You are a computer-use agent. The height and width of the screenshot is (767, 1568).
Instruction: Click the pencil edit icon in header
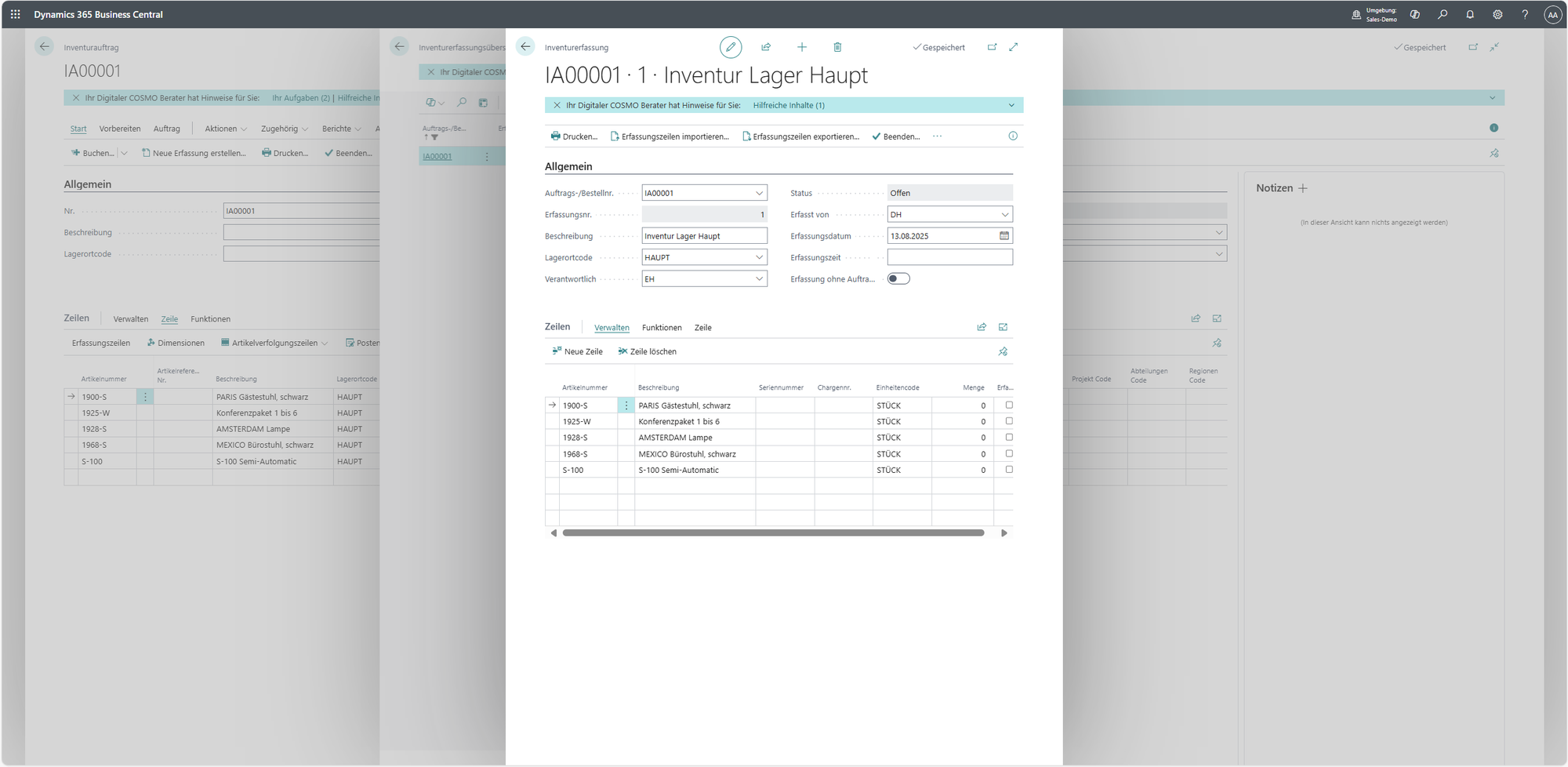click(x=730, y=47)
